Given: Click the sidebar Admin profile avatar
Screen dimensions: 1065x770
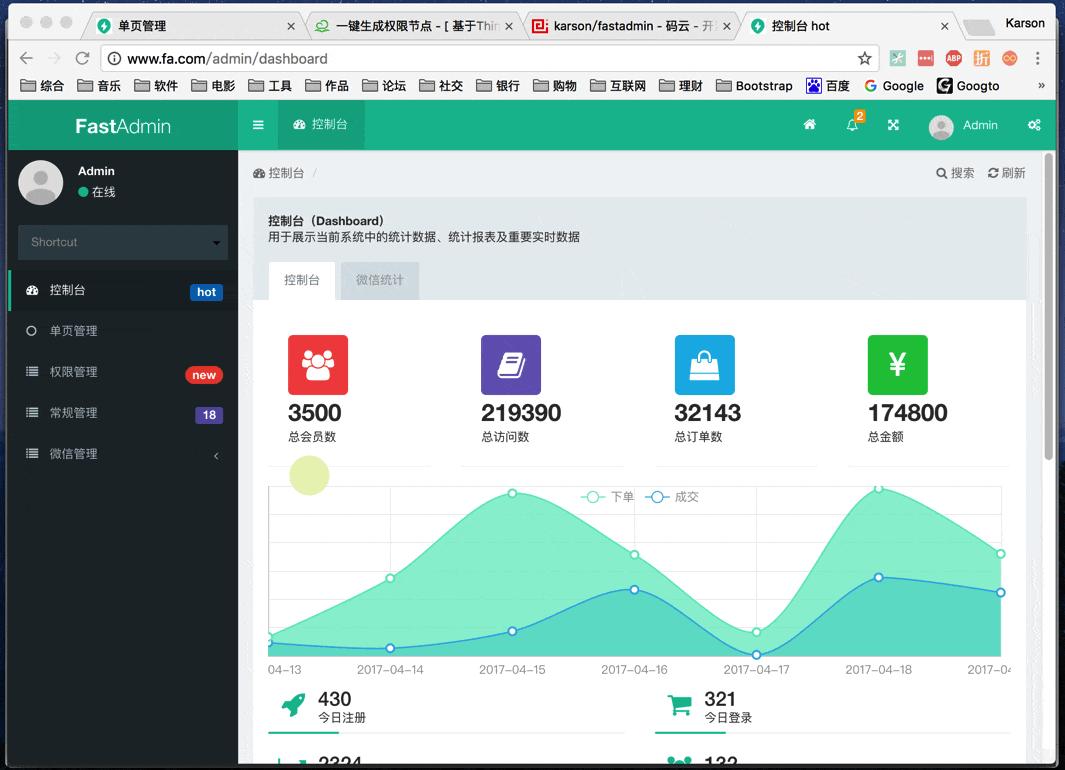Looking at the screenshot, I should click(41, 182).
